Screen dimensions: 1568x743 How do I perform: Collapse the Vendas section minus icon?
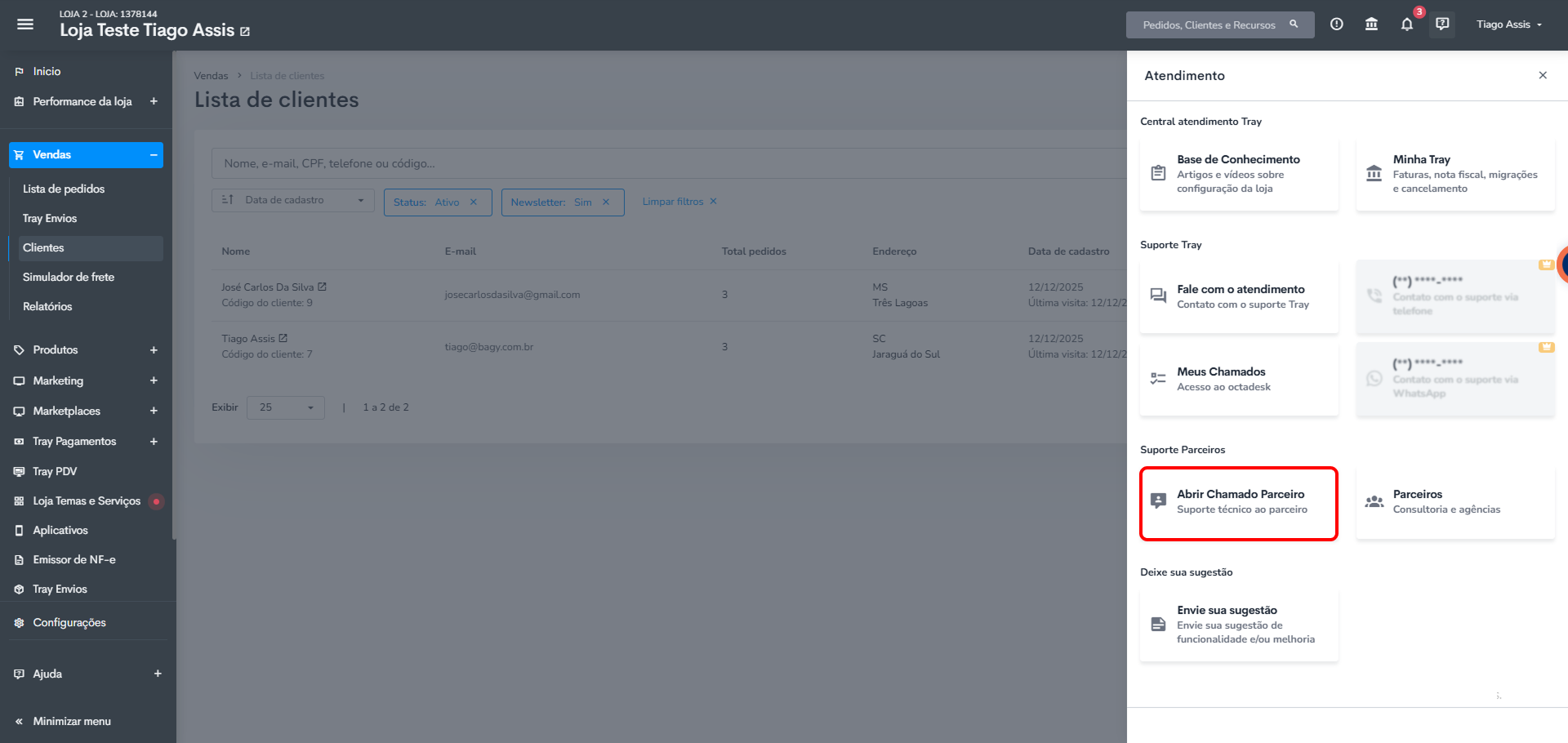click(x=154, y=155)
